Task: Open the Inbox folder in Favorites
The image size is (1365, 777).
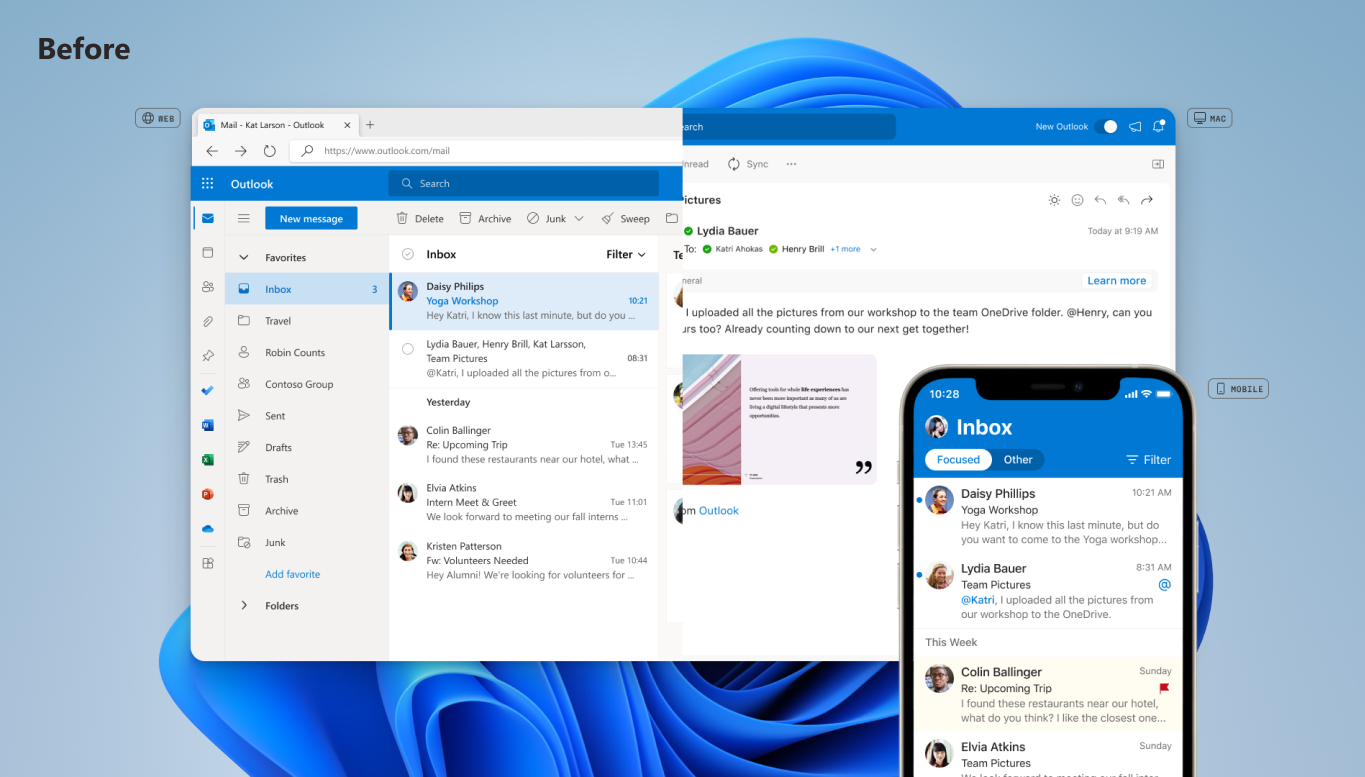Action: 306,289
